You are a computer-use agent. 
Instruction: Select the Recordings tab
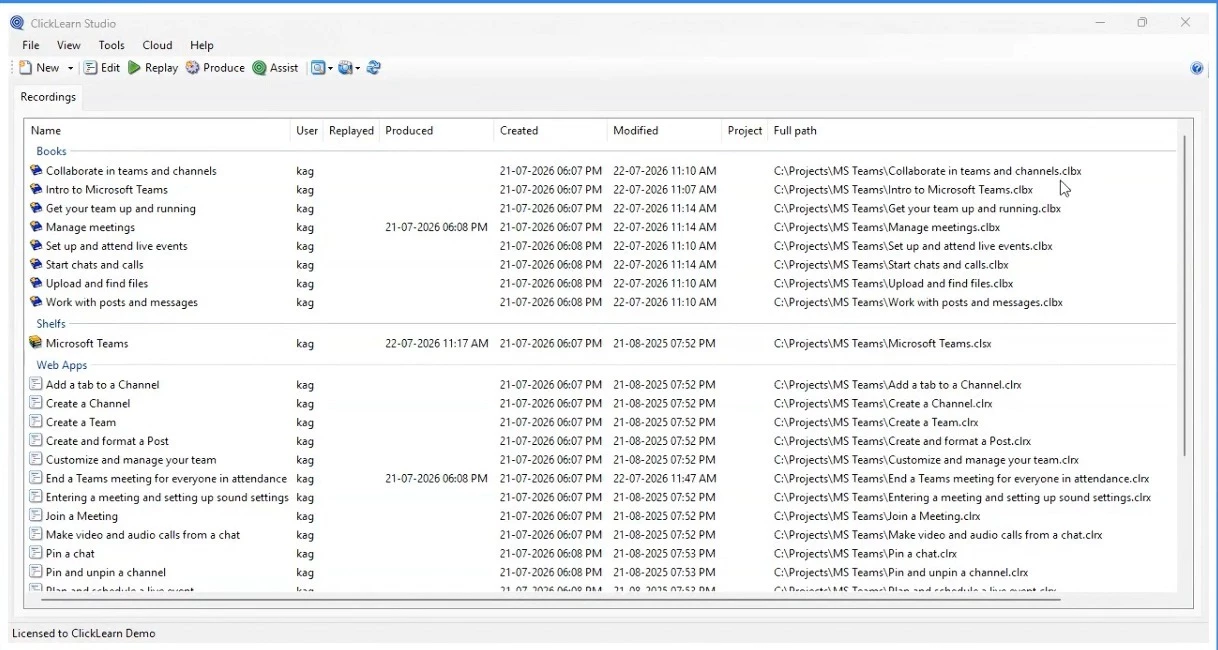click(48, 97)
